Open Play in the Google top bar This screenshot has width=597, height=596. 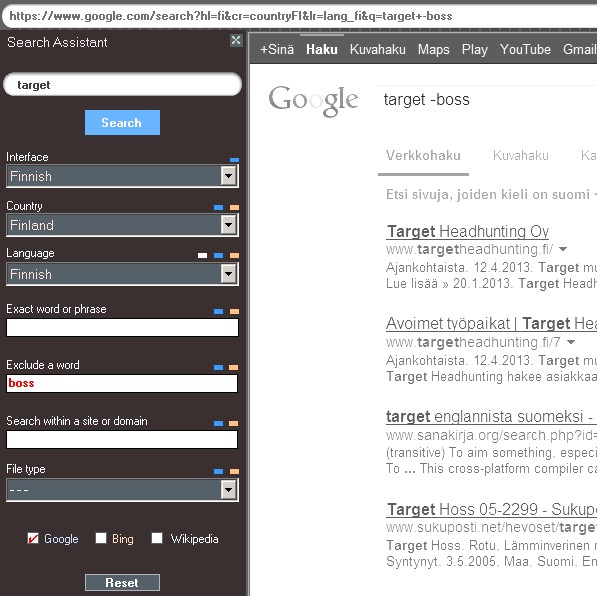[x=475, y=50]
